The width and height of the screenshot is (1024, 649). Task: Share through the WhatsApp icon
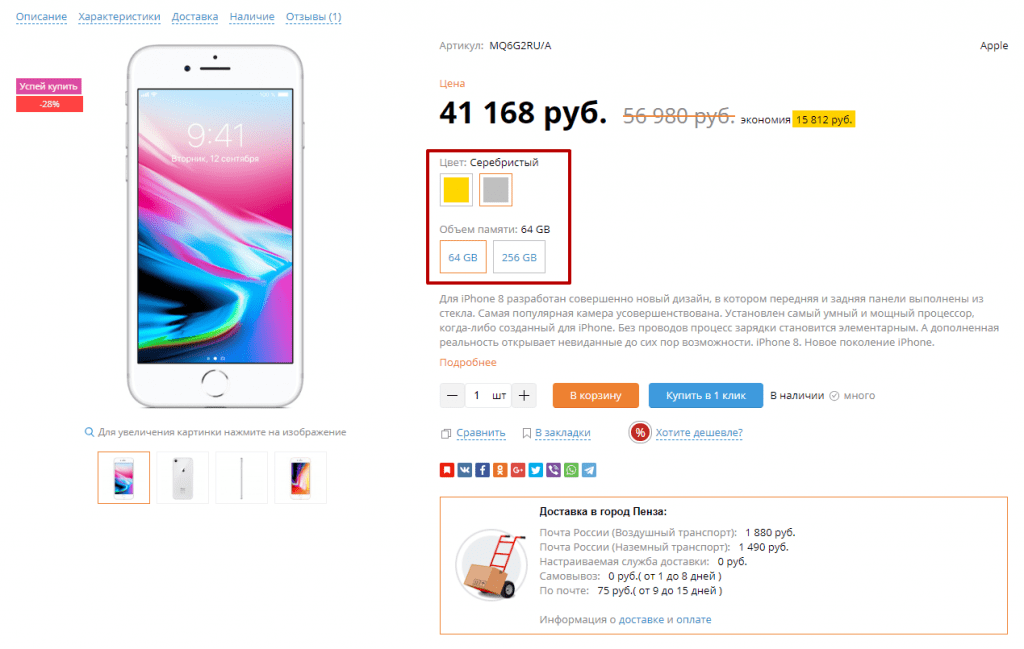pos(571,470)
